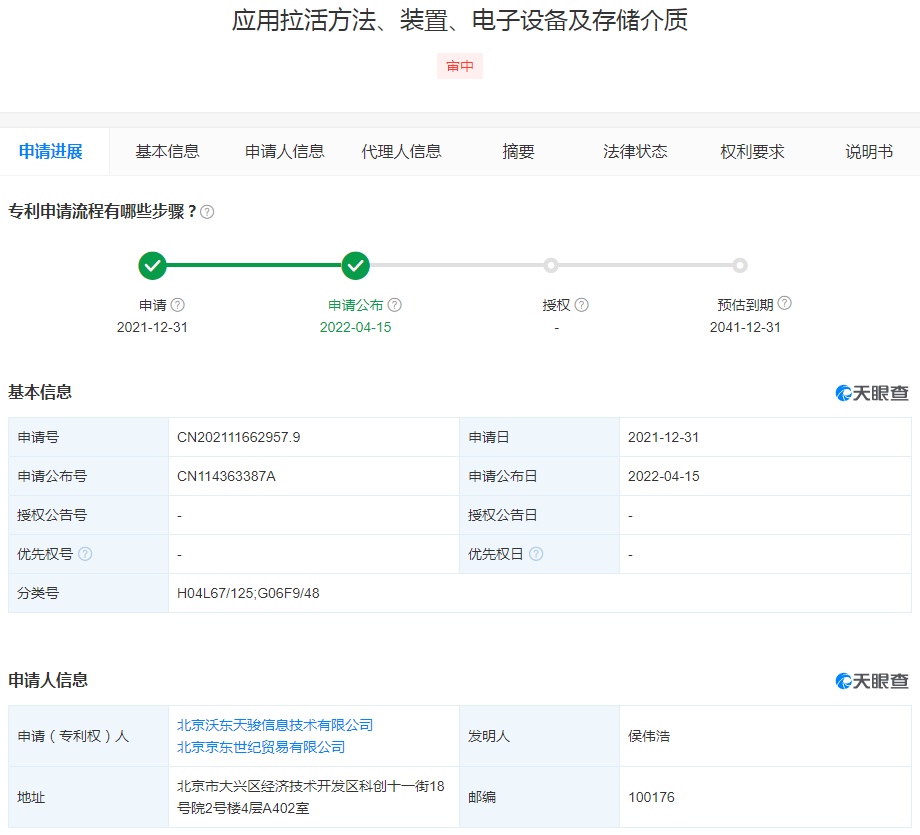The image size is (920, 835).
Task: Switch to the 基本信息 tab
Action: 168,152
